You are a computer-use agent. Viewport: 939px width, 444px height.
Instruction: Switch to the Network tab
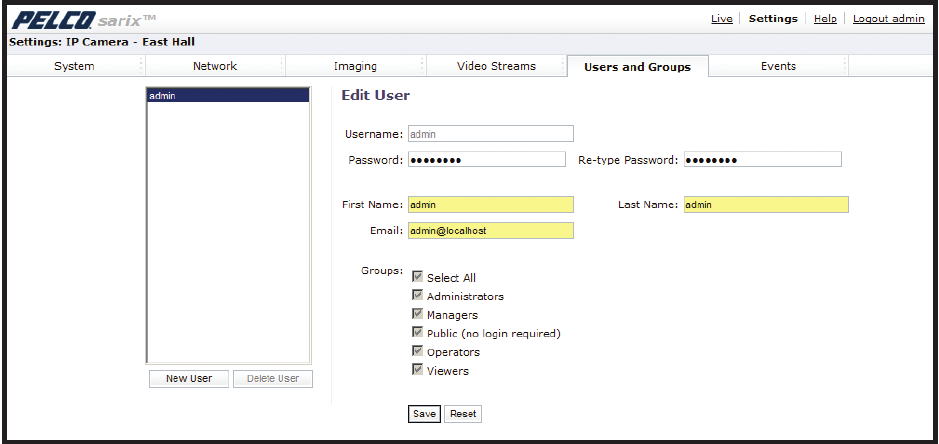[214, 66]
